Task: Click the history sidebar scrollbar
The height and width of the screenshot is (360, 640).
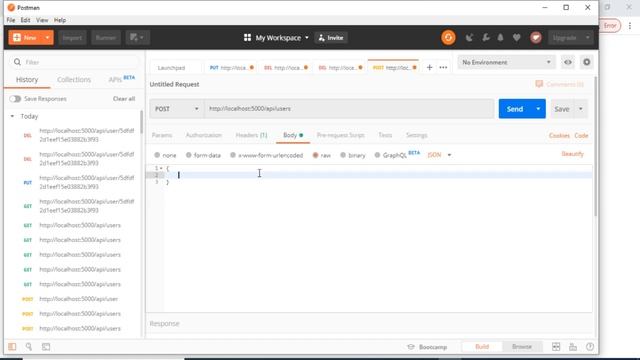Action: point(142,122)
